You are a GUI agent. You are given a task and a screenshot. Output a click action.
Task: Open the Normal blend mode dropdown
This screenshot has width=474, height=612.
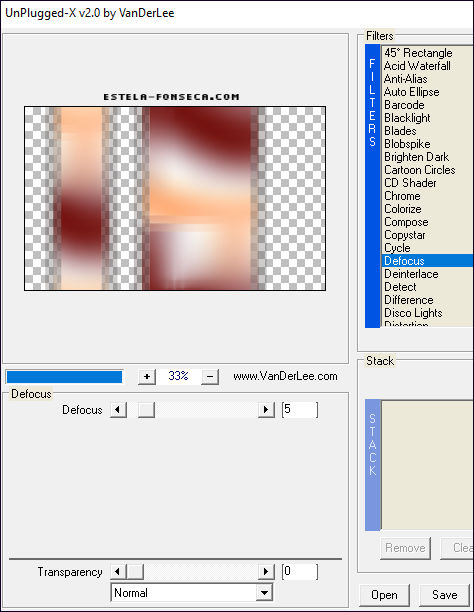click(x=192, y=593)
